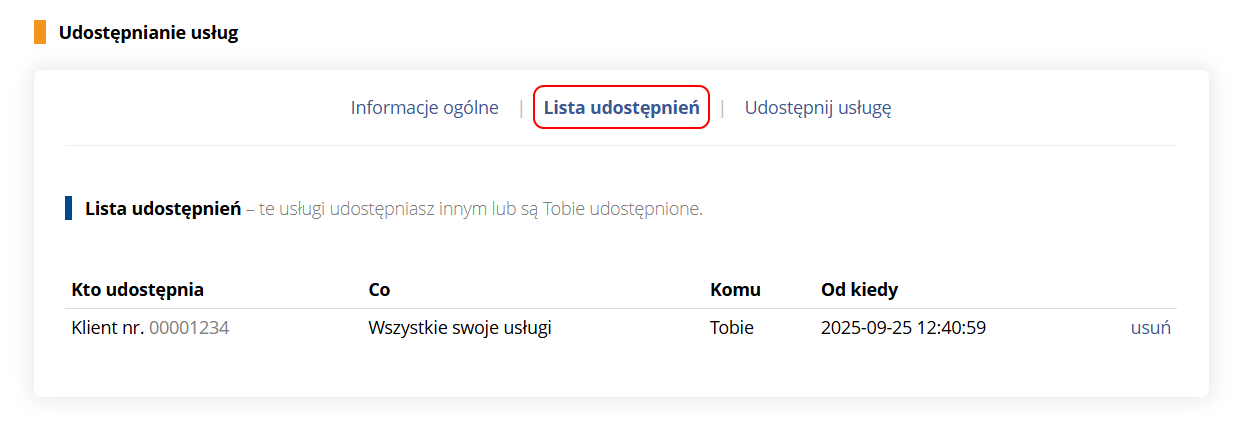Click the gray section description text
This screenshot has width=1245, height=435.
click(480, 210)
